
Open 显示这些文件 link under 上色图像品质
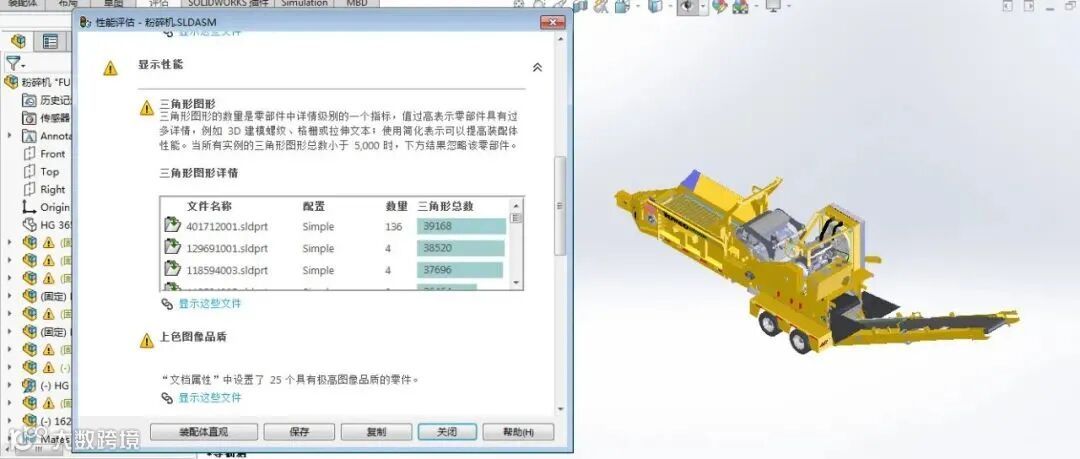[210, 398]
